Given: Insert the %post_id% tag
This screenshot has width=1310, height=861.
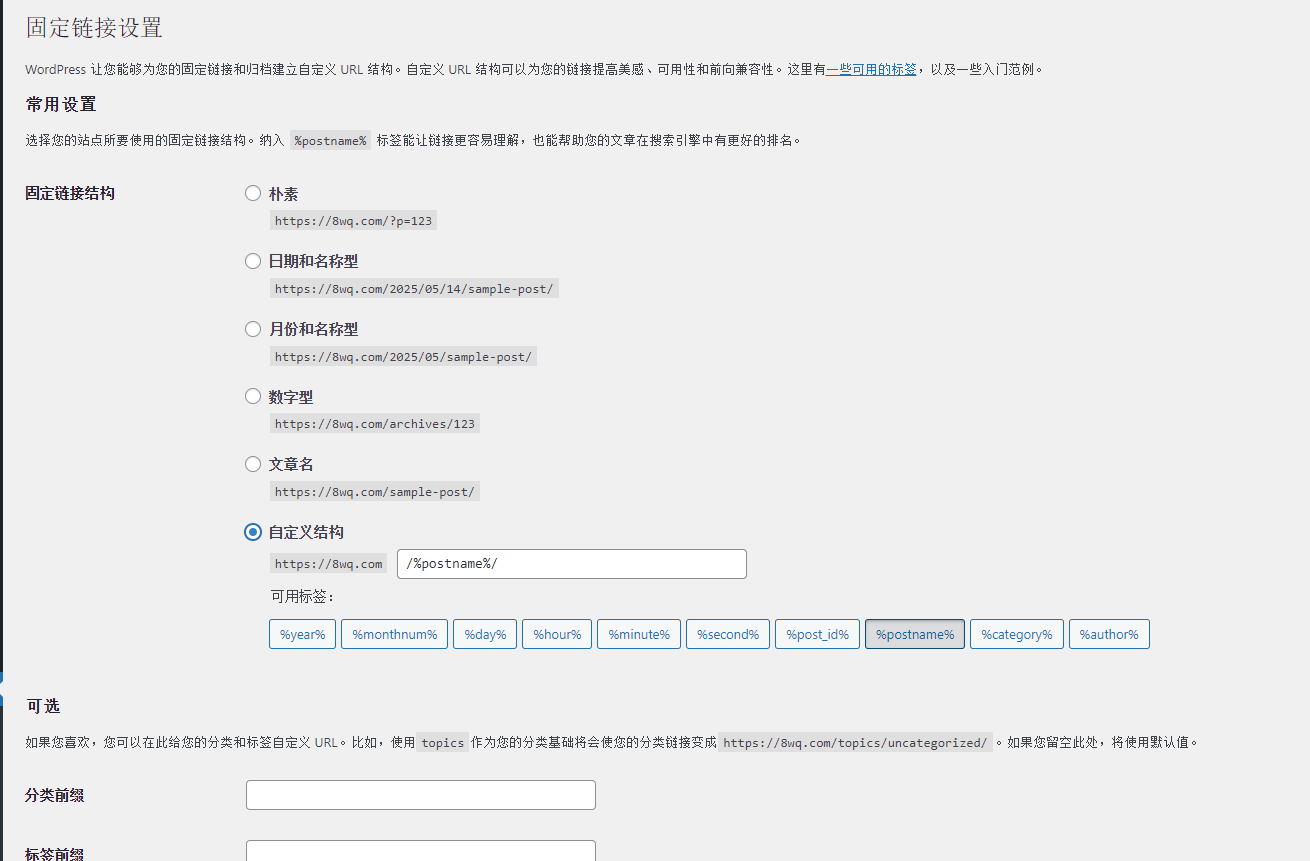Looking at the screenshot, I should point(817,634).
